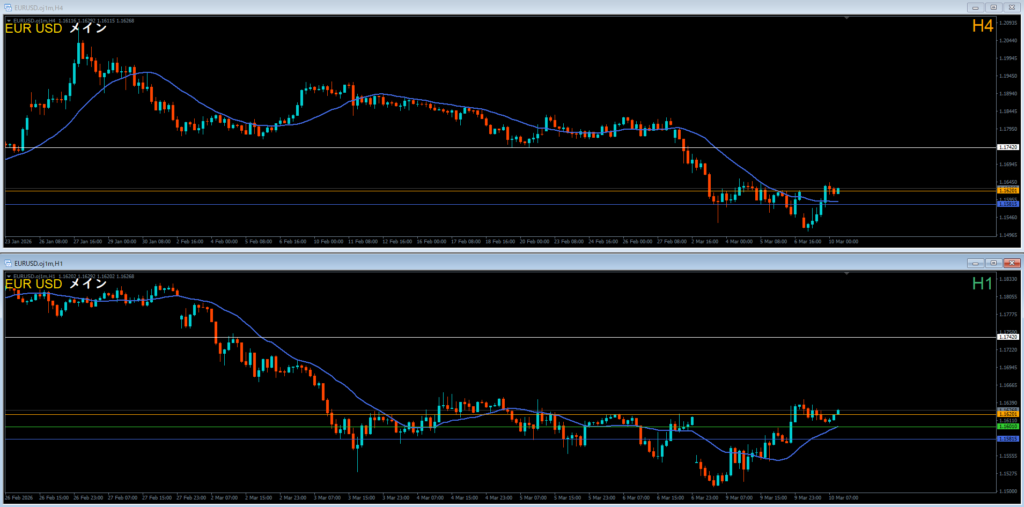Select the white 1.17420 horizontal line on H4
This screenshot has width=1024, height=507.
500,148
